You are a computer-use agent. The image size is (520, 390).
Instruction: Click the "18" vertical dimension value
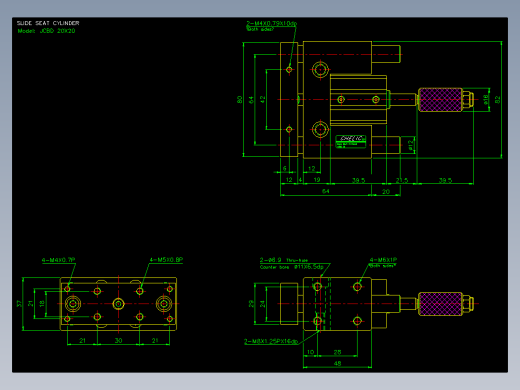42,304
